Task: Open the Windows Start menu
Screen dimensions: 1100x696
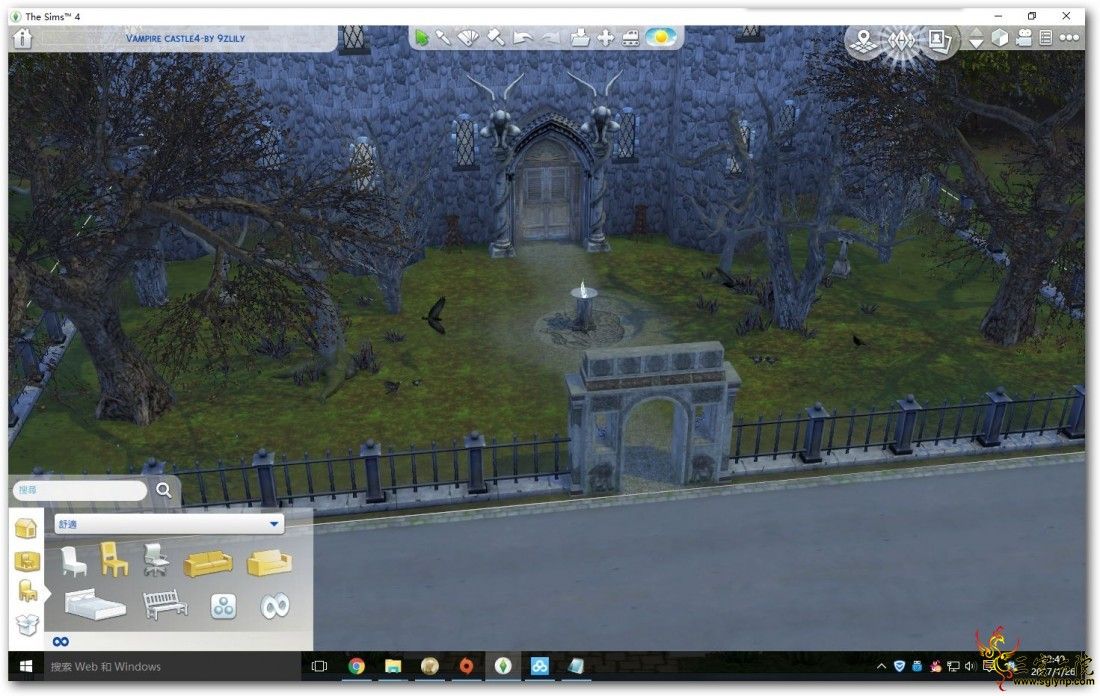Action: (26, 667)
